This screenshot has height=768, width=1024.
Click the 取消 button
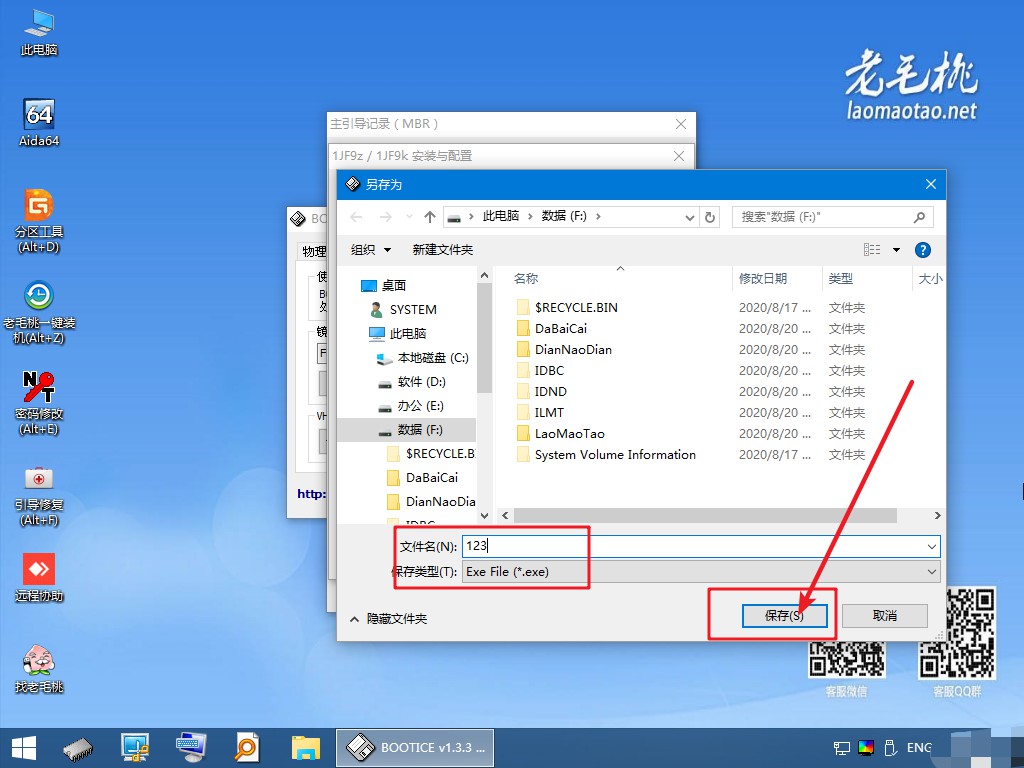[885, 616]
